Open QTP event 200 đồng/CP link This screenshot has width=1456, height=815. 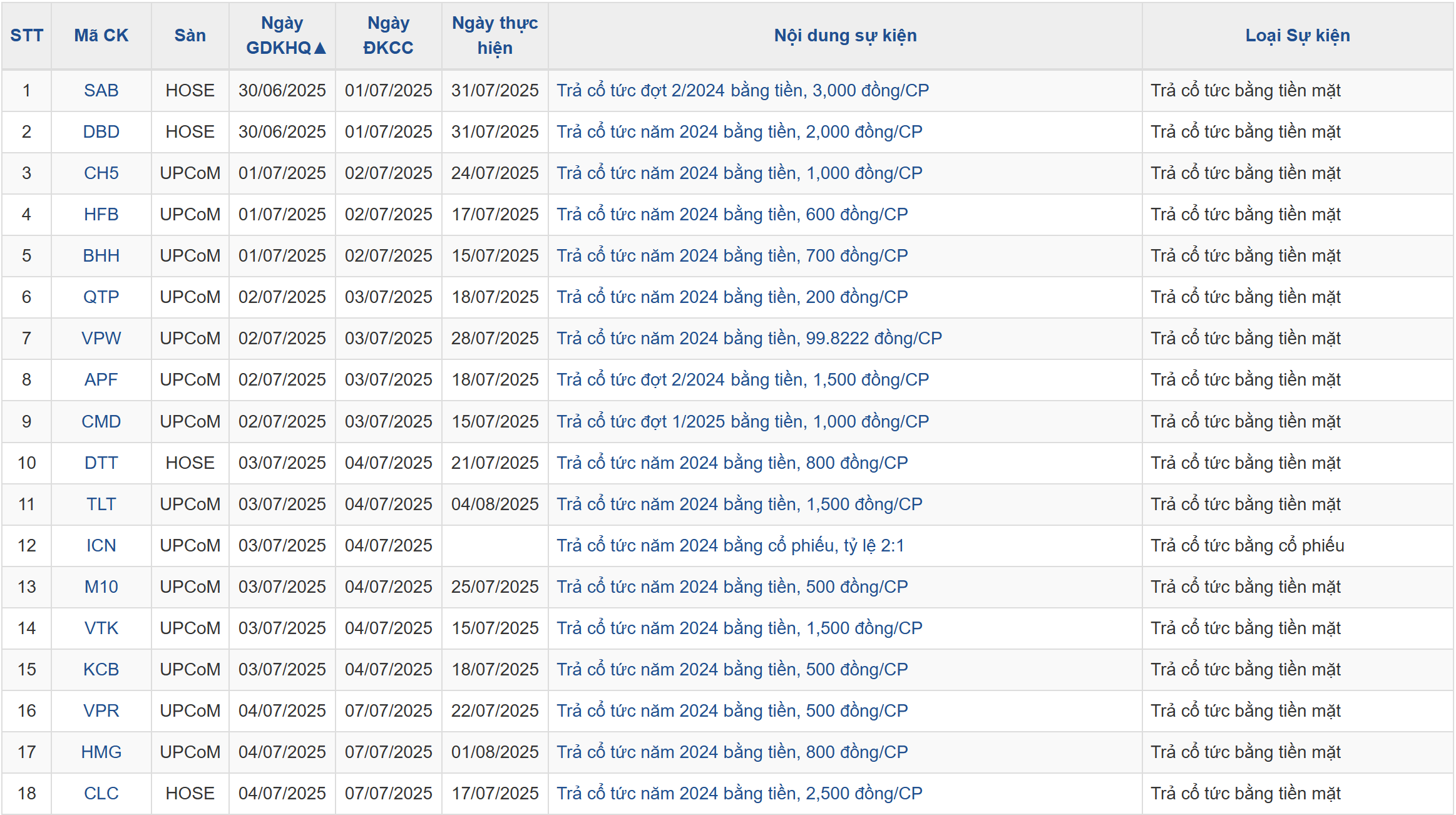click(x=732, y=297)
